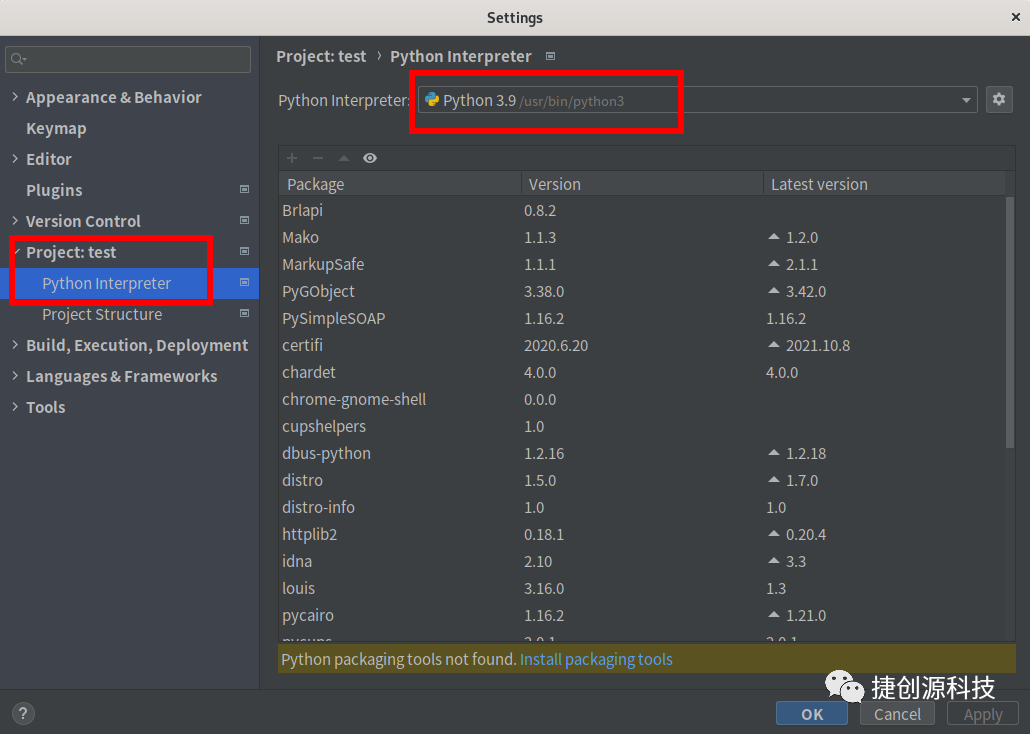
Task: Click the search magnifier icon
Action: (x=18, y=59)
